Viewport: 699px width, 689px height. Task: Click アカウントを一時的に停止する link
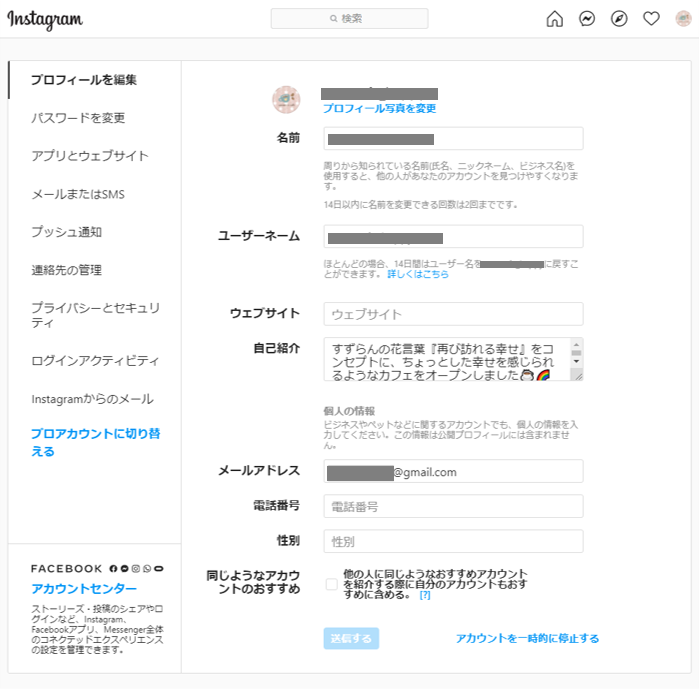click(x=527, y=639)
